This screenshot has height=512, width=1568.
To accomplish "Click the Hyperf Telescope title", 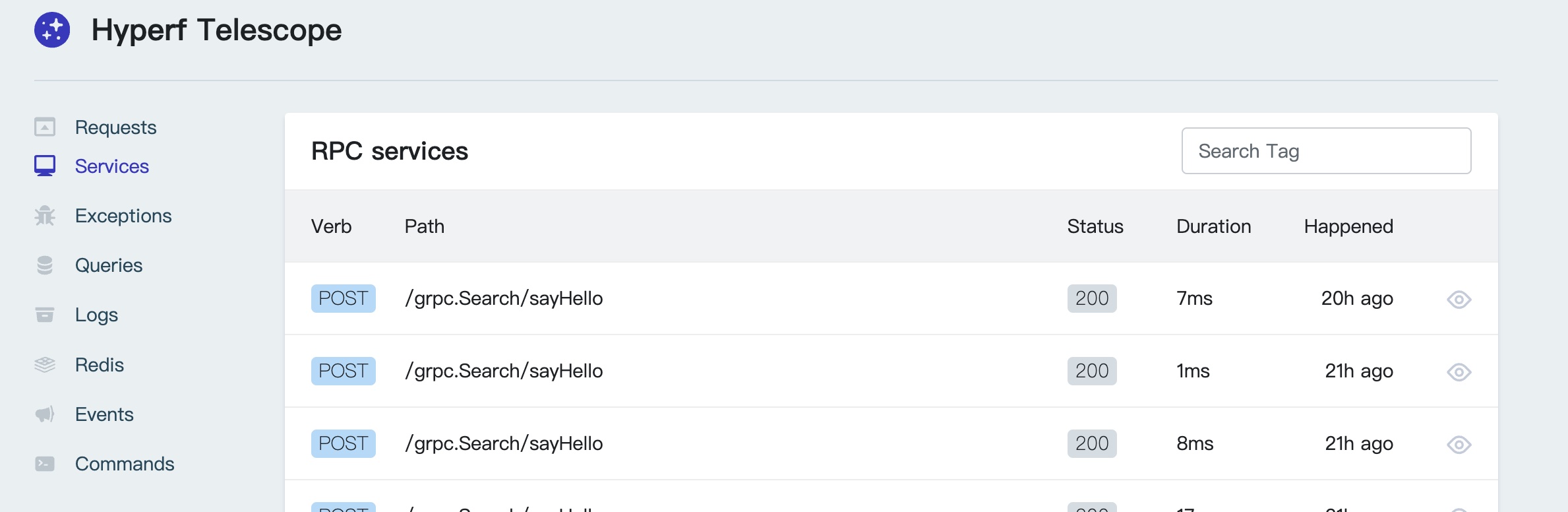I will coord(216,30).
